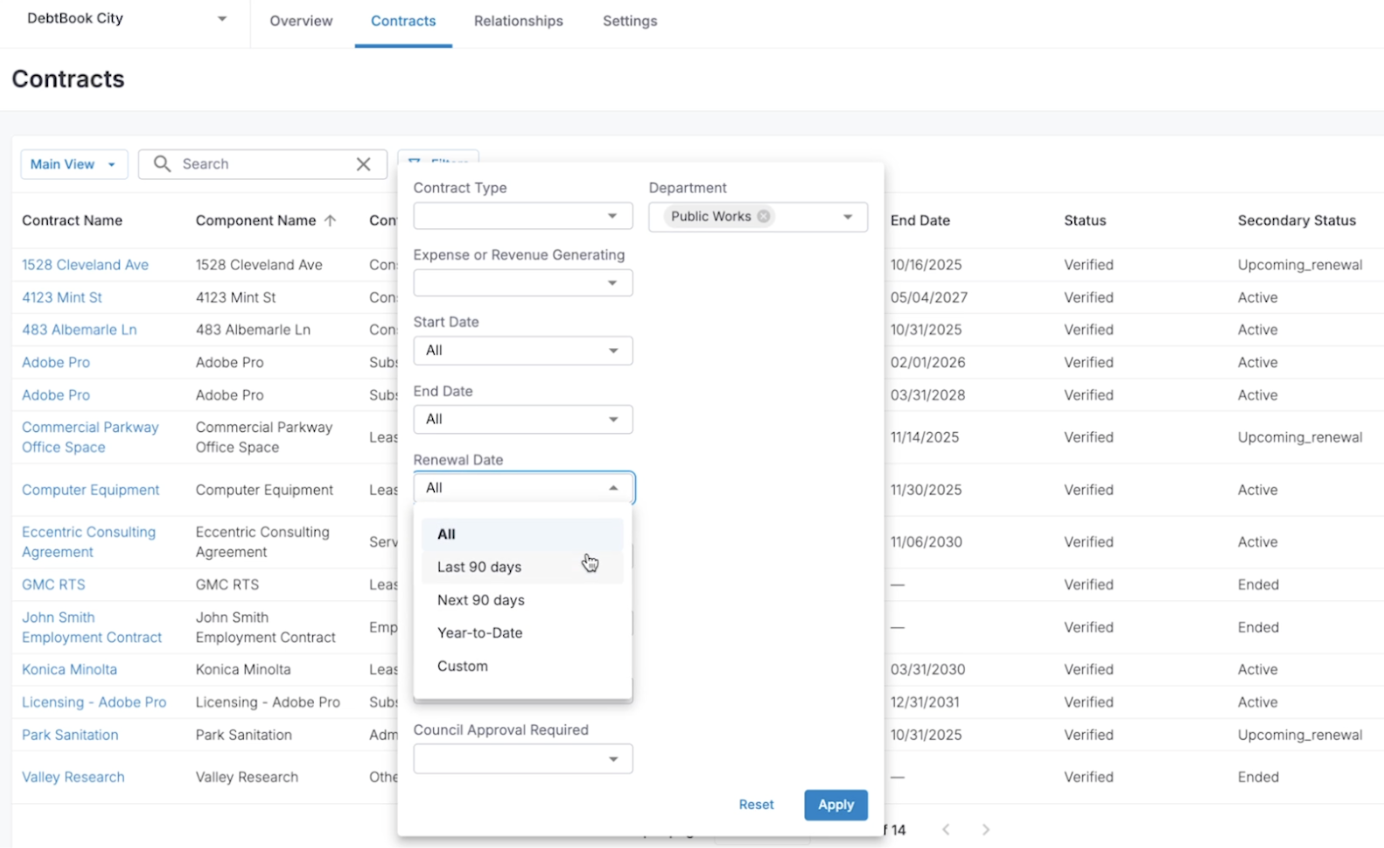Click the search magnifier icon
Screen dimensions: 1384x848
click(x=160, y=164)
